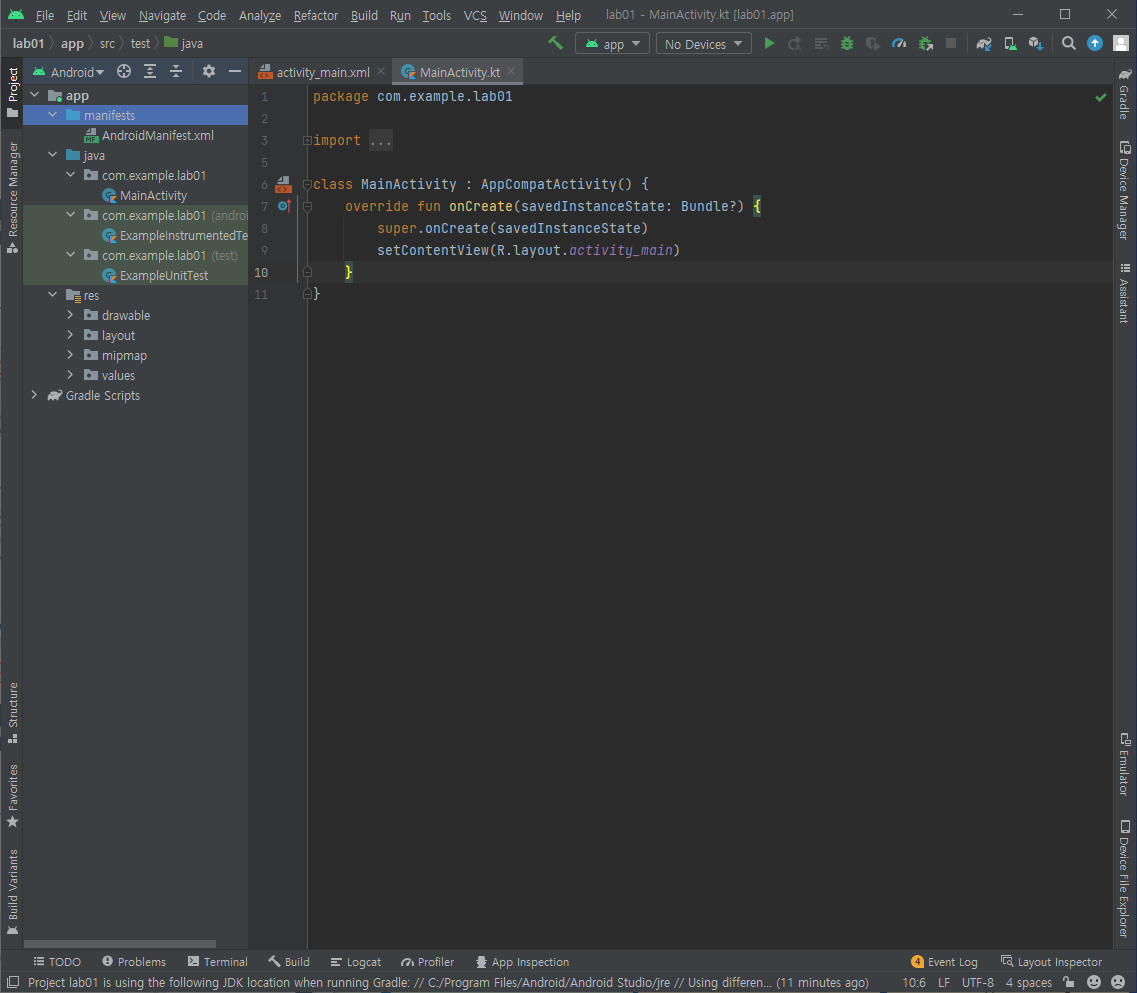Screen dimensions: 1137x993
Task: Toggle the Project tool window button
Action: (12, 92)
